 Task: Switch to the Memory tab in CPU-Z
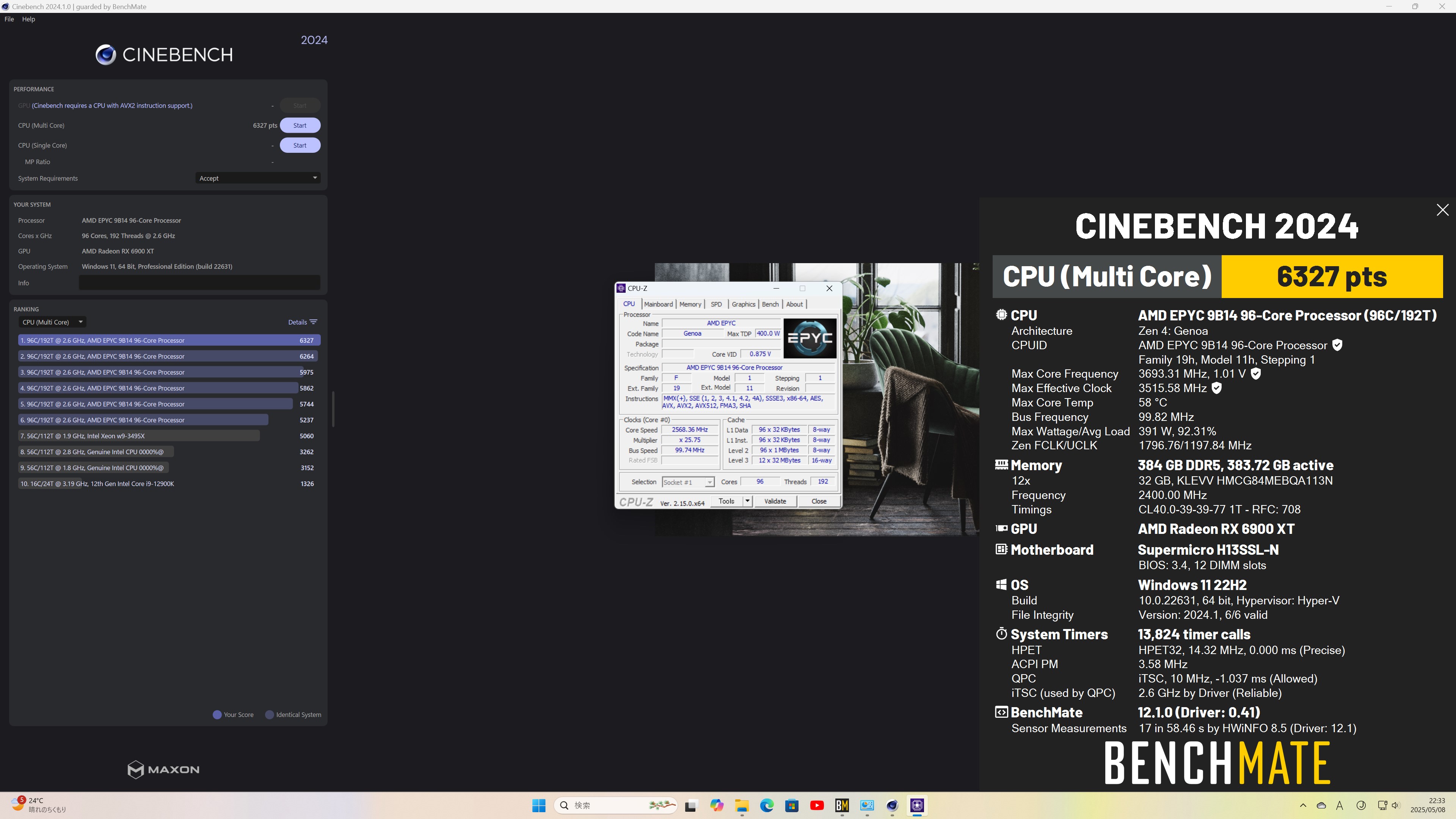point(690,304)
